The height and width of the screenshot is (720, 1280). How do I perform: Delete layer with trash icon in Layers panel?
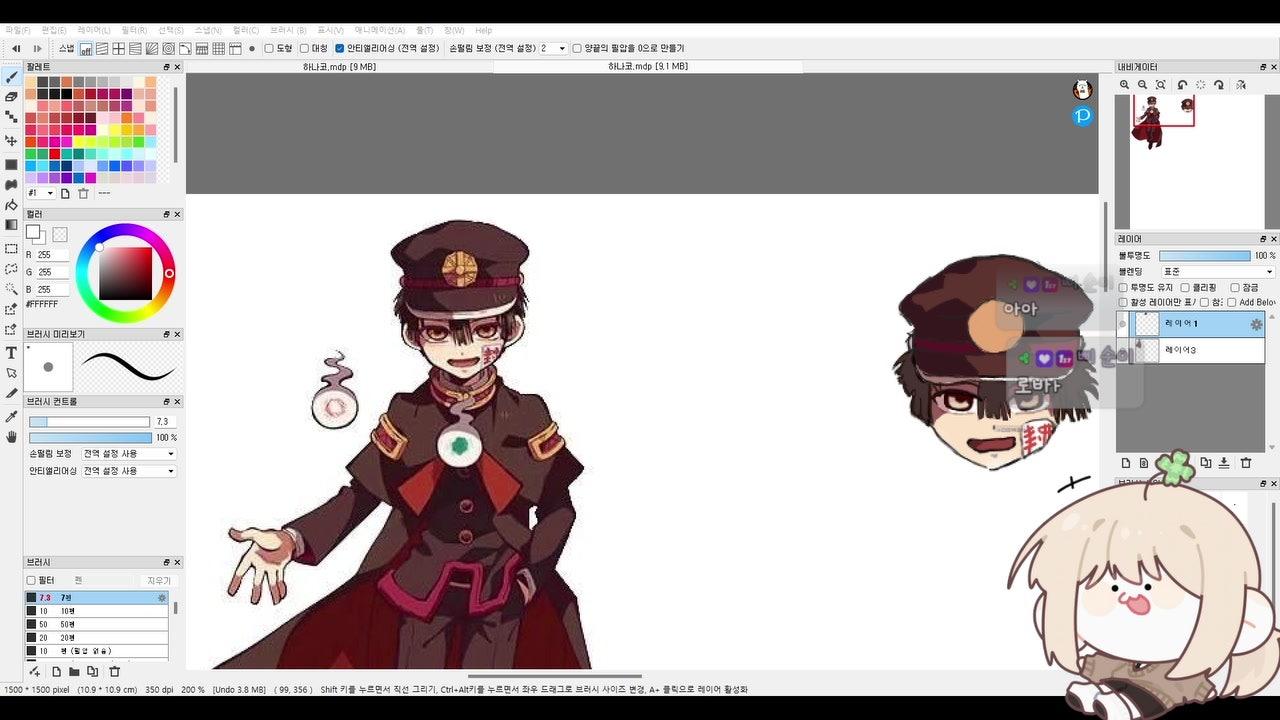pyautogui.click(x=1246, y=463)
